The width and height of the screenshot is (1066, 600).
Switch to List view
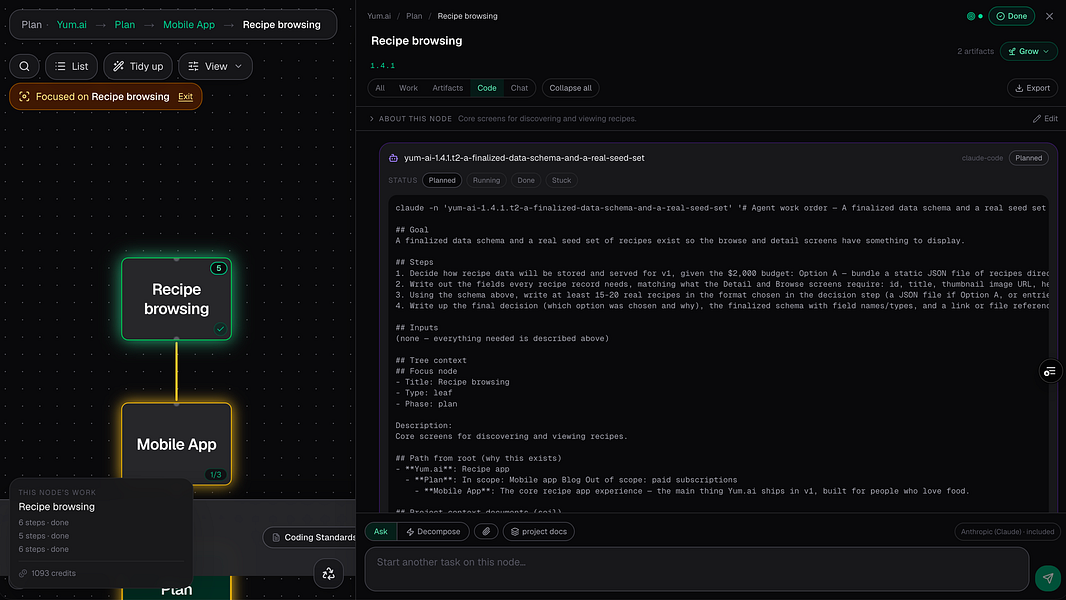pyautogui.click(x=71, y=66)
